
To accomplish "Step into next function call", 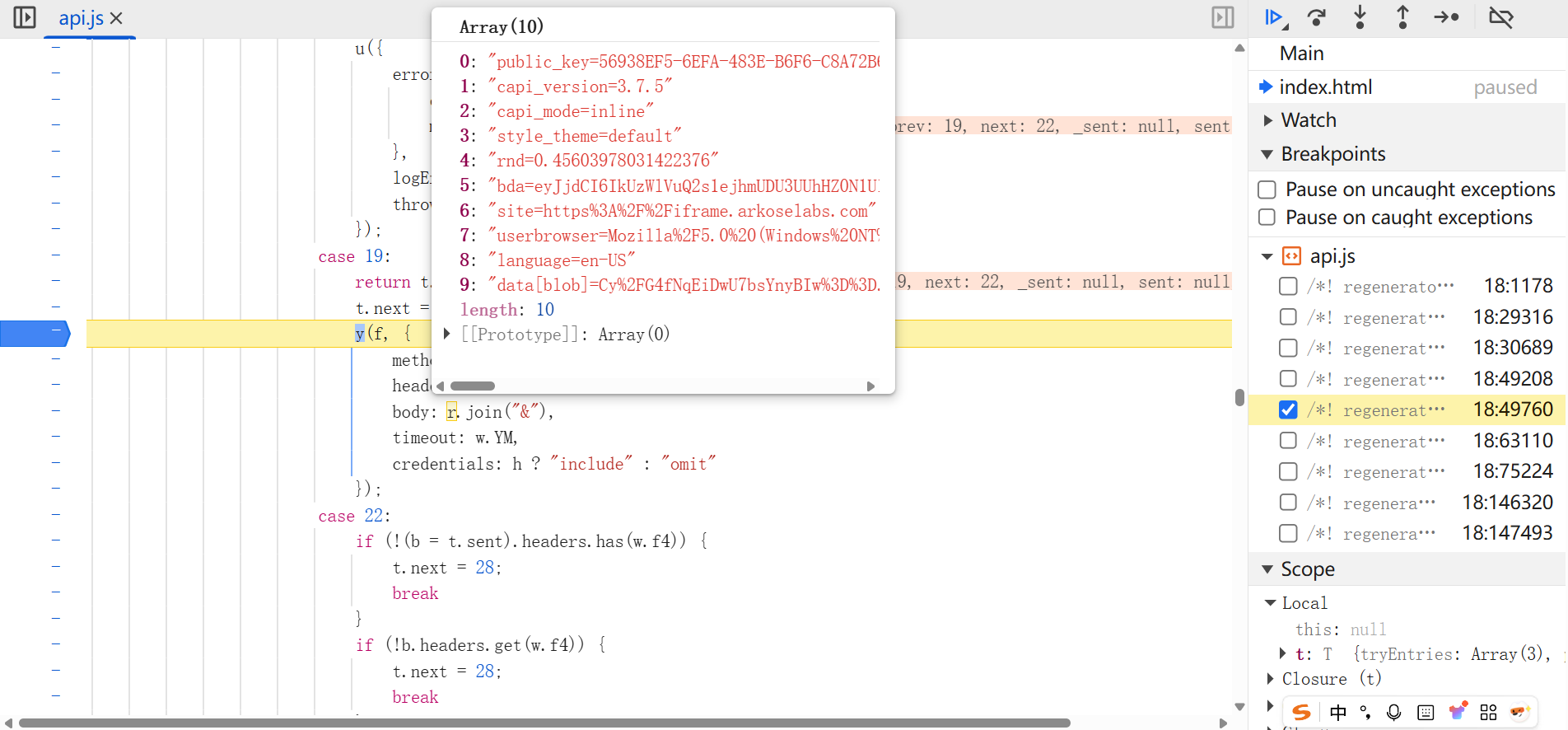I will pos(1360,17).
